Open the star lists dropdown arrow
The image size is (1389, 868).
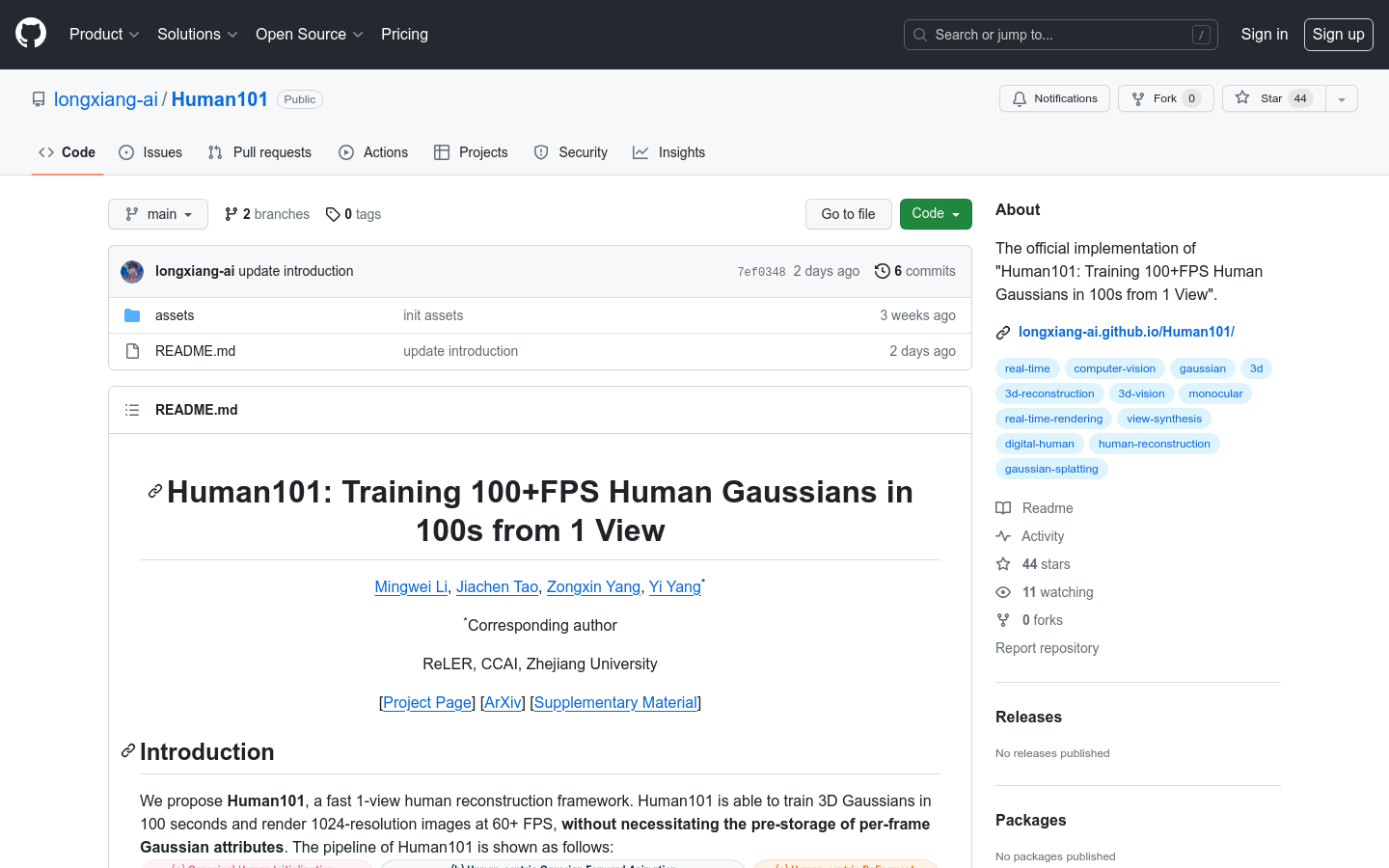[1342, 98]
